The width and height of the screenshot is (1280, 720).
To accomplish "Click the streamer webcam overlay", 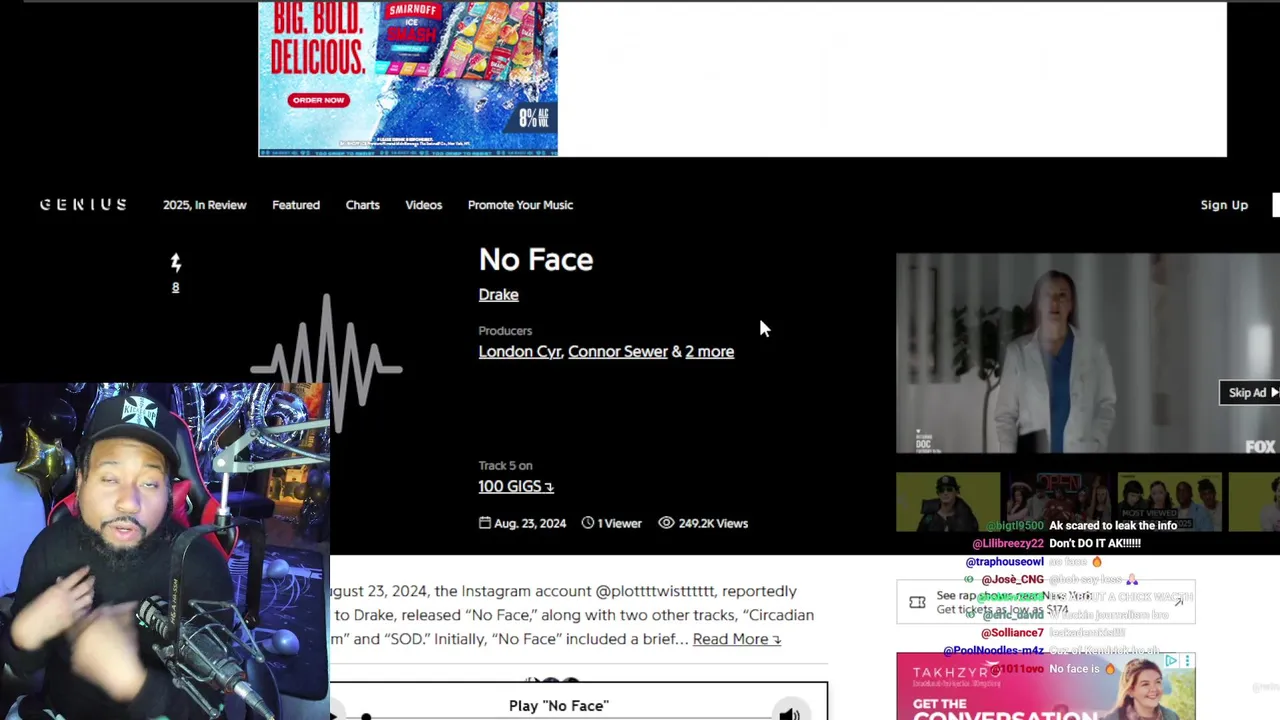I will (164, 552).
